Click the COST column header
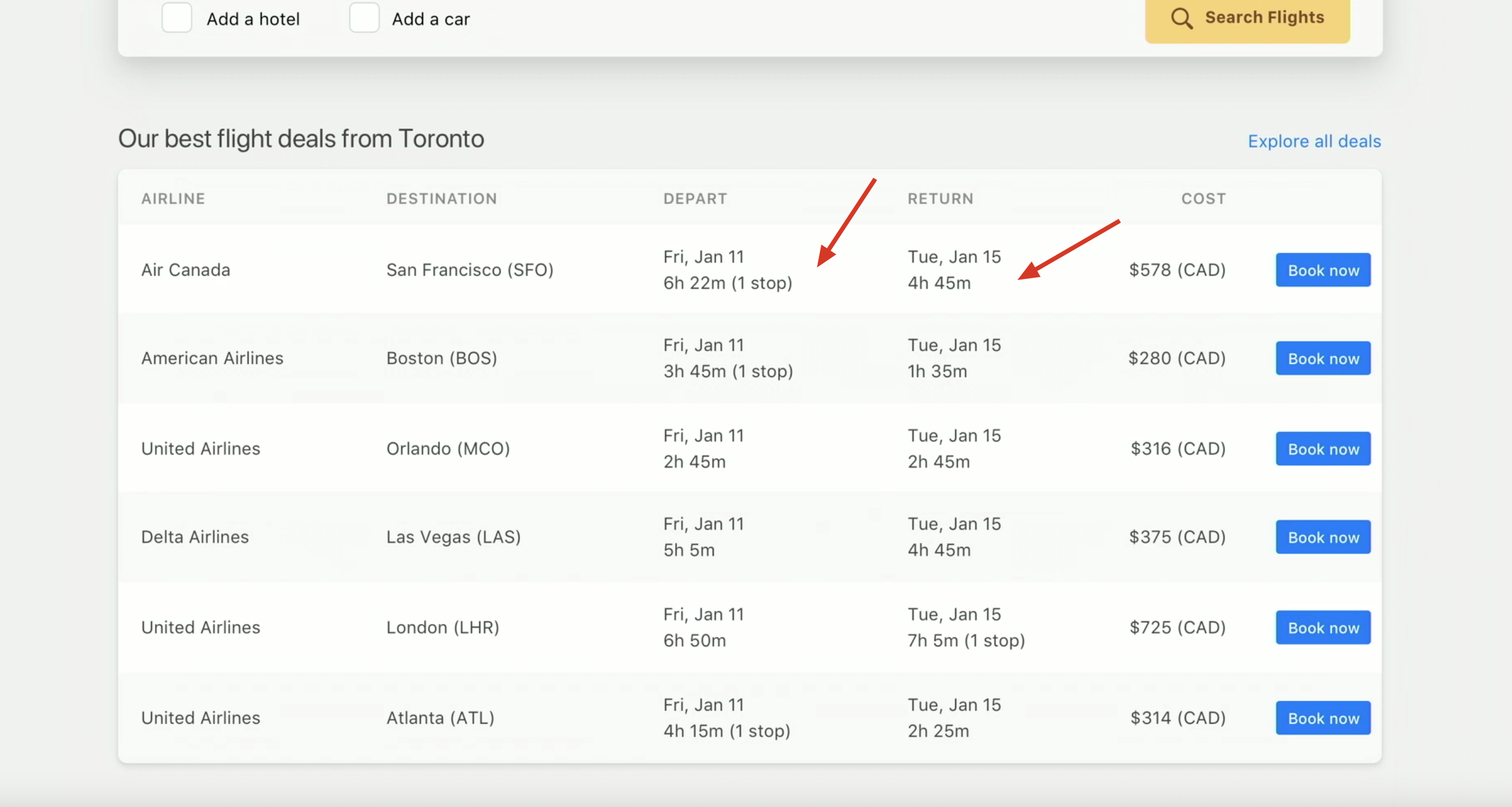The image size is (1512, 807). (1203, 199)
